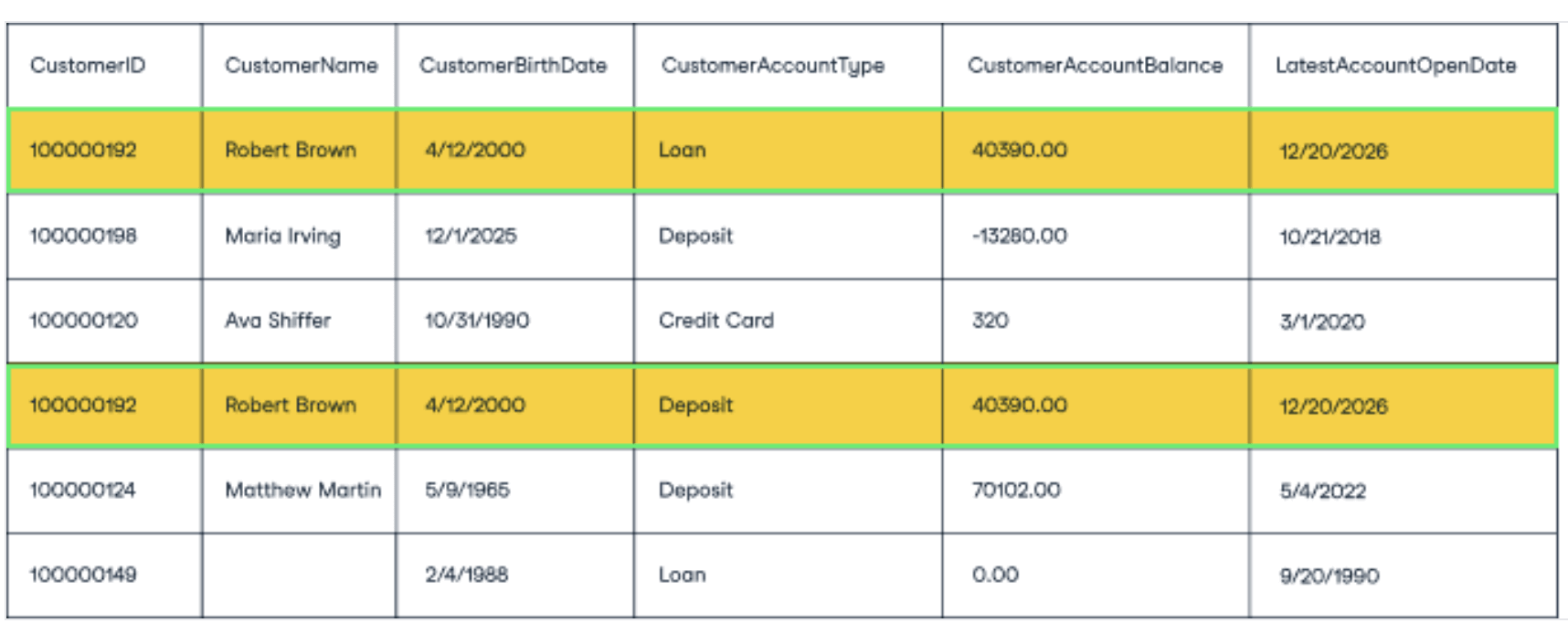The image size is (1568, 623).
Task: Select the Credit Card account type cell
Action: (788, 321)
